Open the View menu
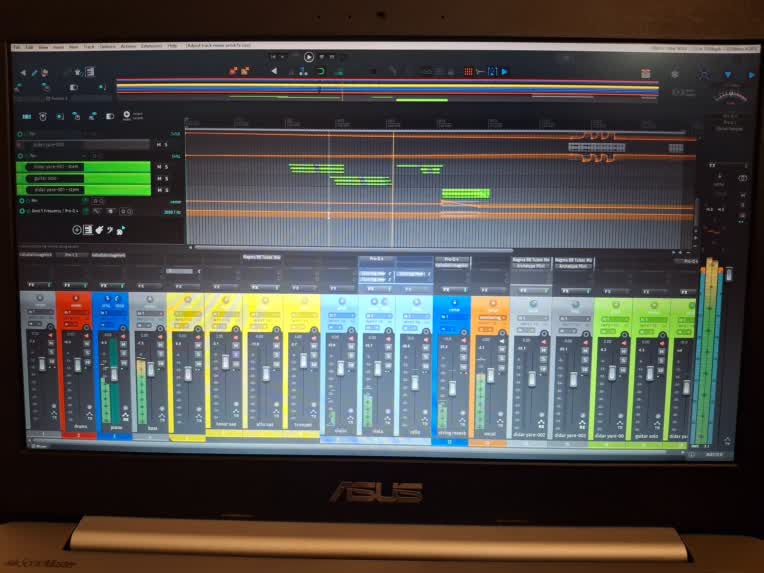Viewport: 764px width, 573px height. point(43,47)
